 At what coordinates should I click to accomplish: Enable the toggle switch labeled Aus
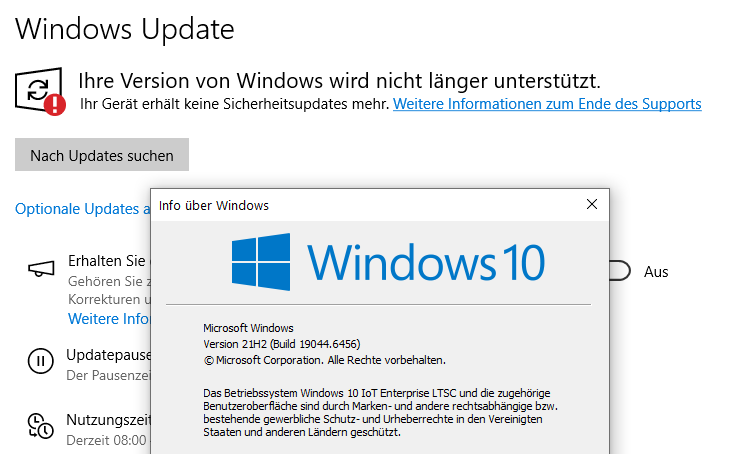pyautogui.click(x=618, y=271)
